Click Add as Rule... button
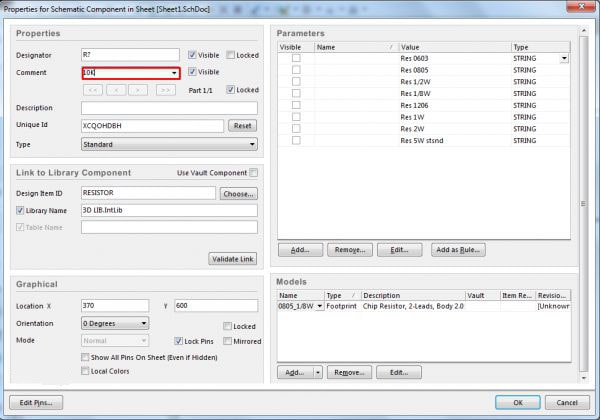 (458, 250)
